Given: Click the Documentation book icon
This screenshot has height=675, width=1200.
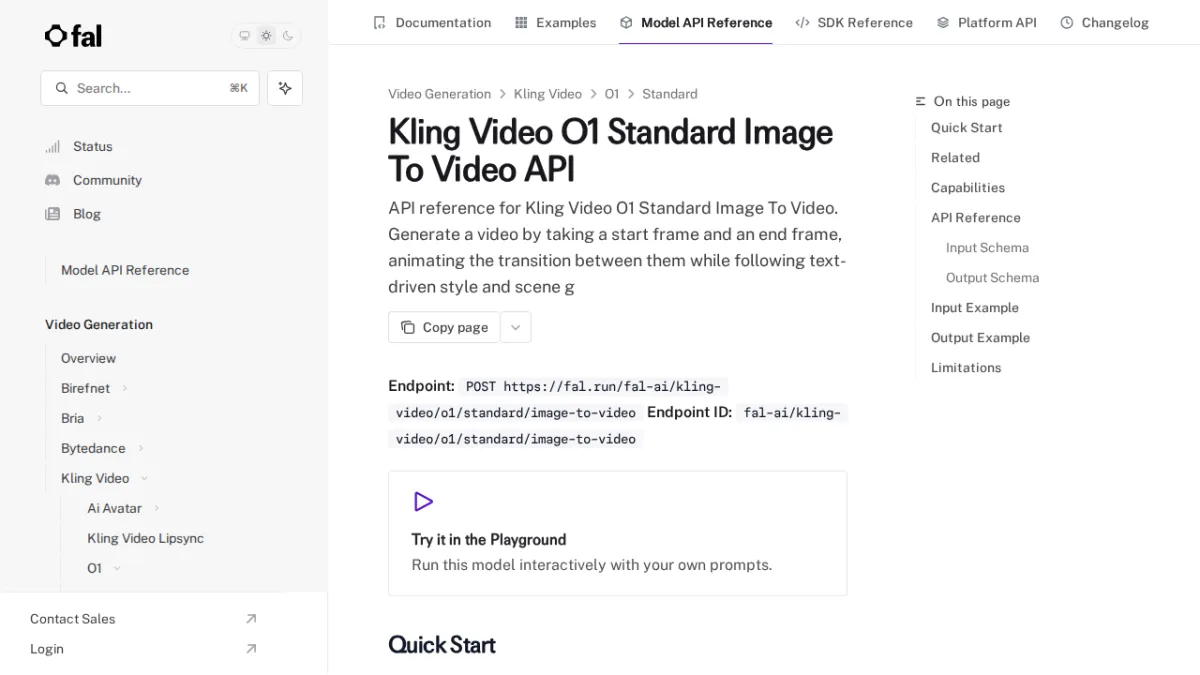Looking at the screenshot, I should point(379,22).
